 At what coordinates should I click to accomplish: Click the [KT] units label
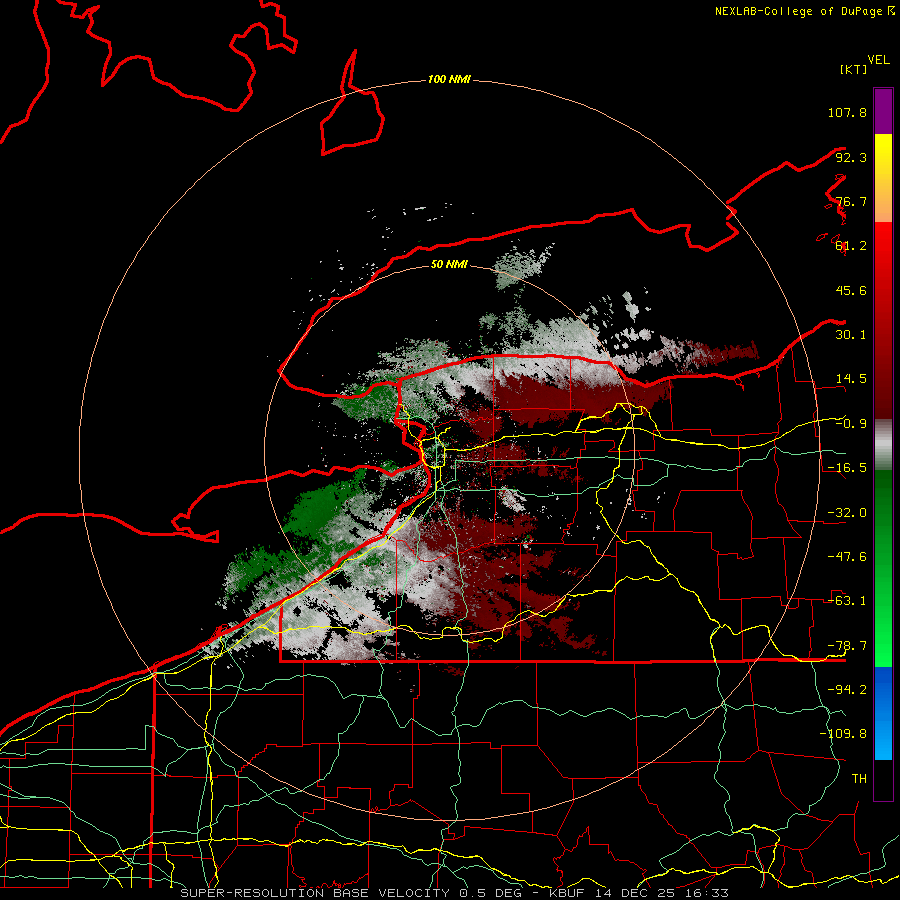point(854,69)
